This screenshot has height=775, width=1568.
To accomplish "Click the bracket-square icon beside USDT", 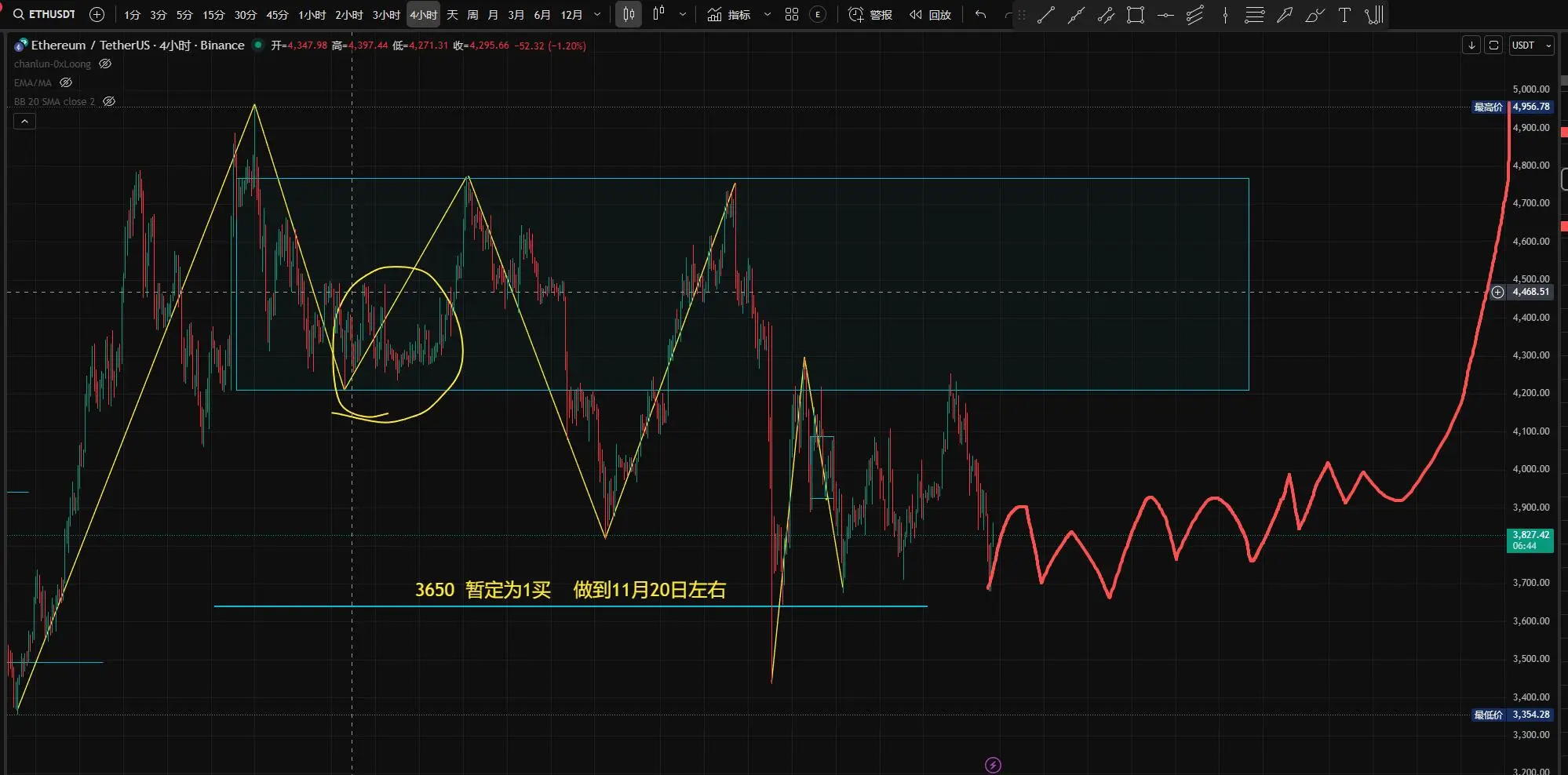I will [1493, 45].
